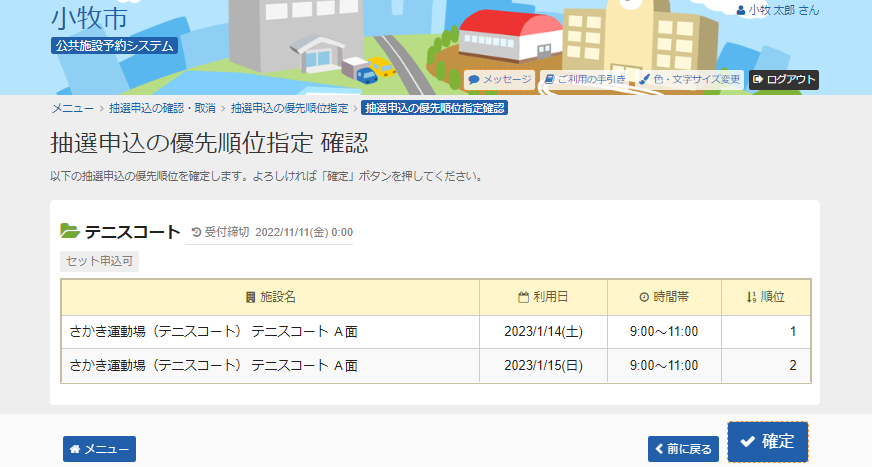The height and width of the screenshot is (467, 872).
Task: Open メッセージ messages
Action: point(499,80)
